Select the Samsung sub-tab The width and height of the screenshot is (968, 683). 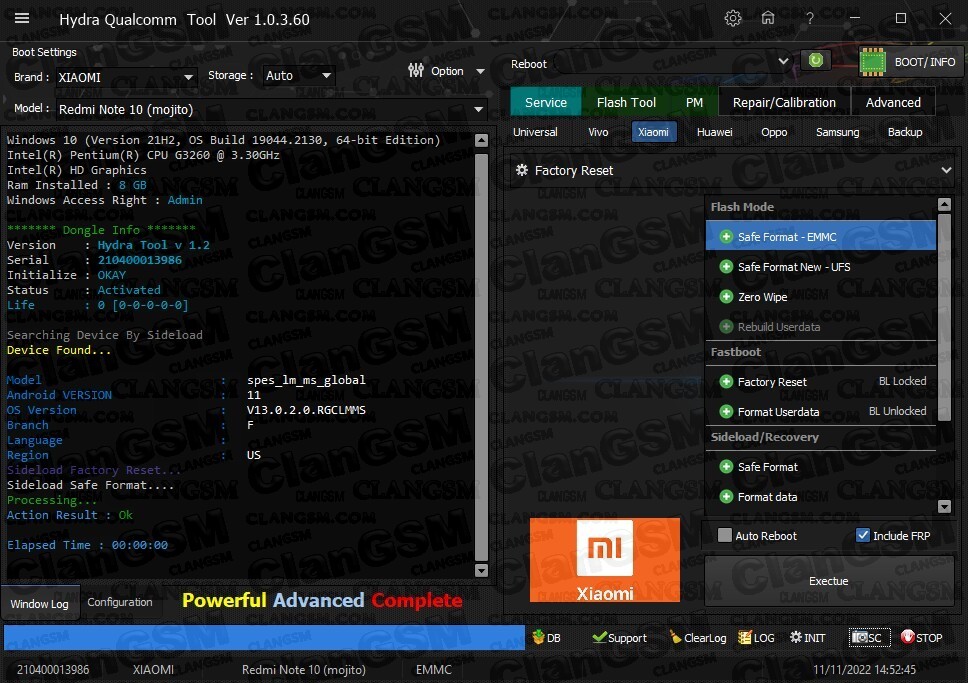(837, 132)
